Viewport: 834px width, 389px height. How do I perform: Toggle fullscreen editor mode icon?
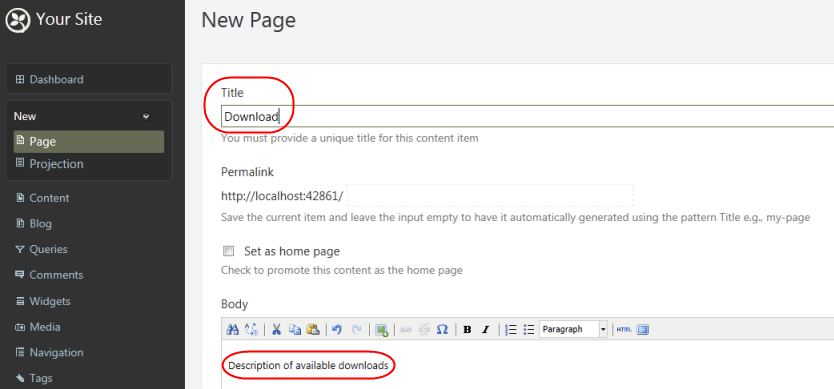[x=643, y=329]
